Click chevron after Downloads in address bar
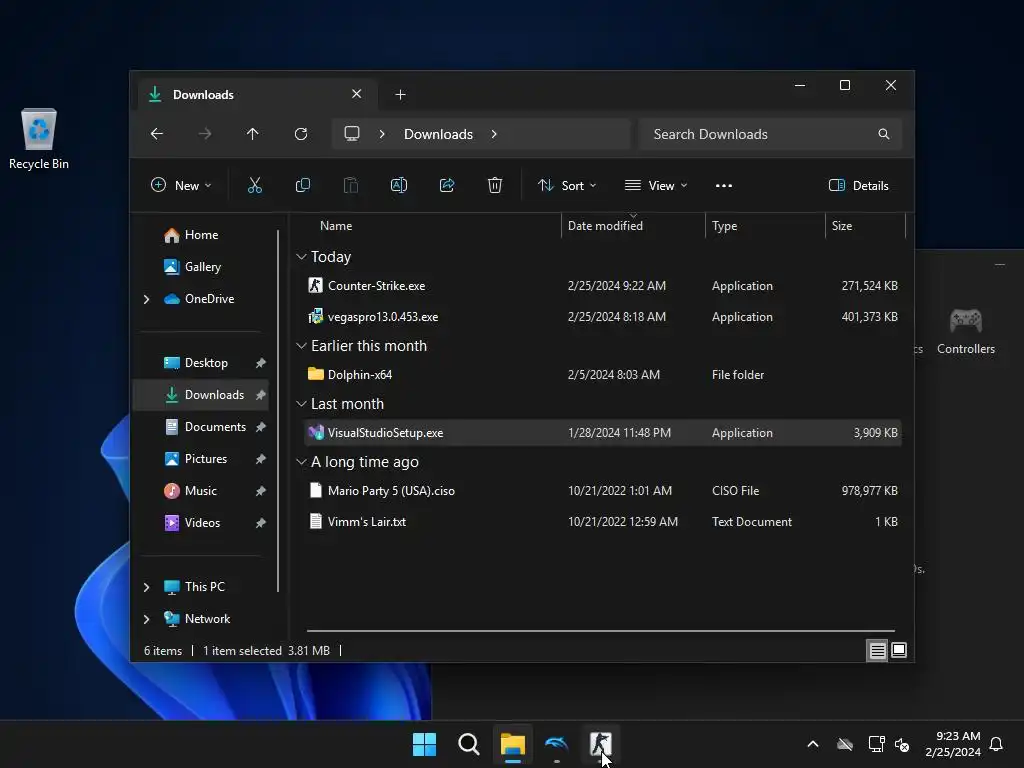This screenshot has height=768, width=1024. pyautogui.click(x=494, y=134)
